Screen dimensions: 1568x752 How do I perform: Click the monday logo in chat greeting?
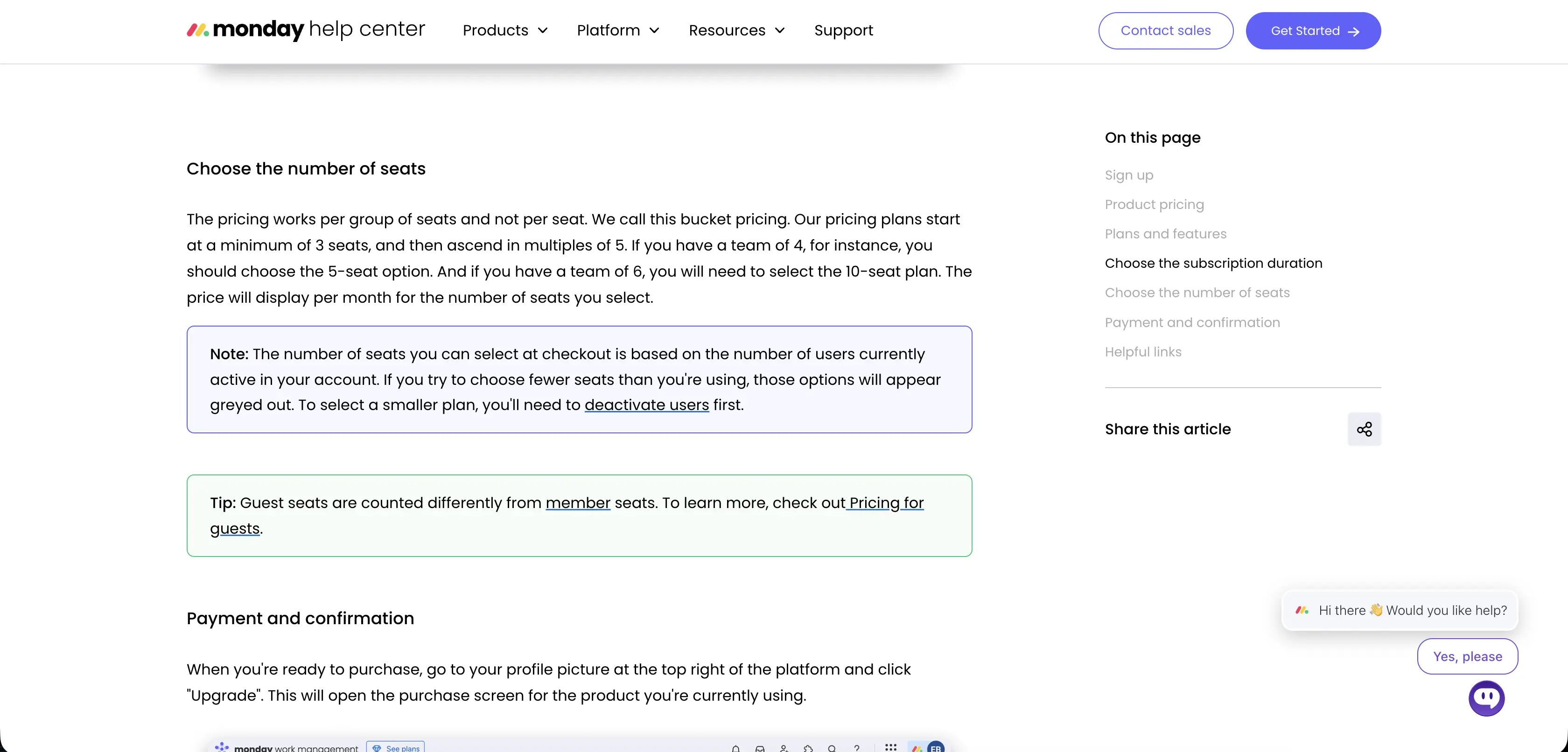[x=1302, y=610]
